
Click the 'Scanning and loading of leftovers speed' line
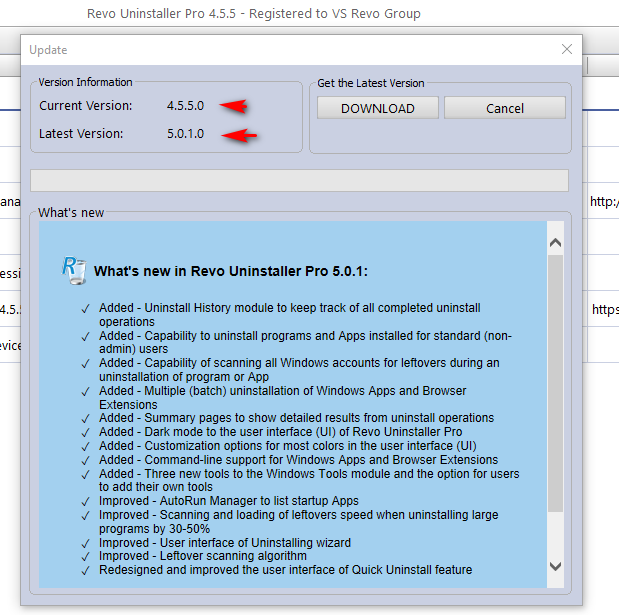(x=298, y=521)
